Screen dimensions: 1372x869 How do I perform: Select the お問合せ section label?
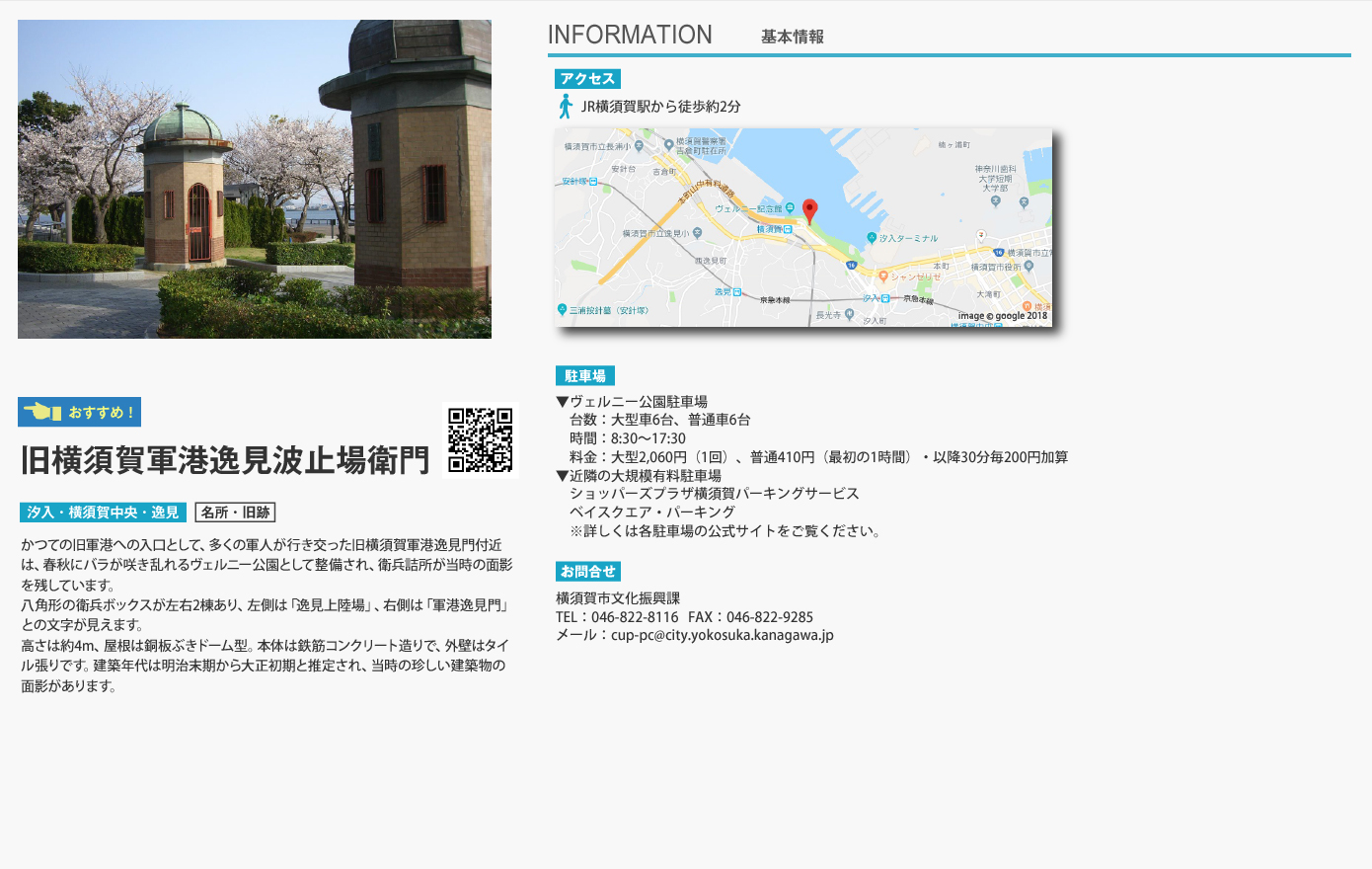[587, 572]
